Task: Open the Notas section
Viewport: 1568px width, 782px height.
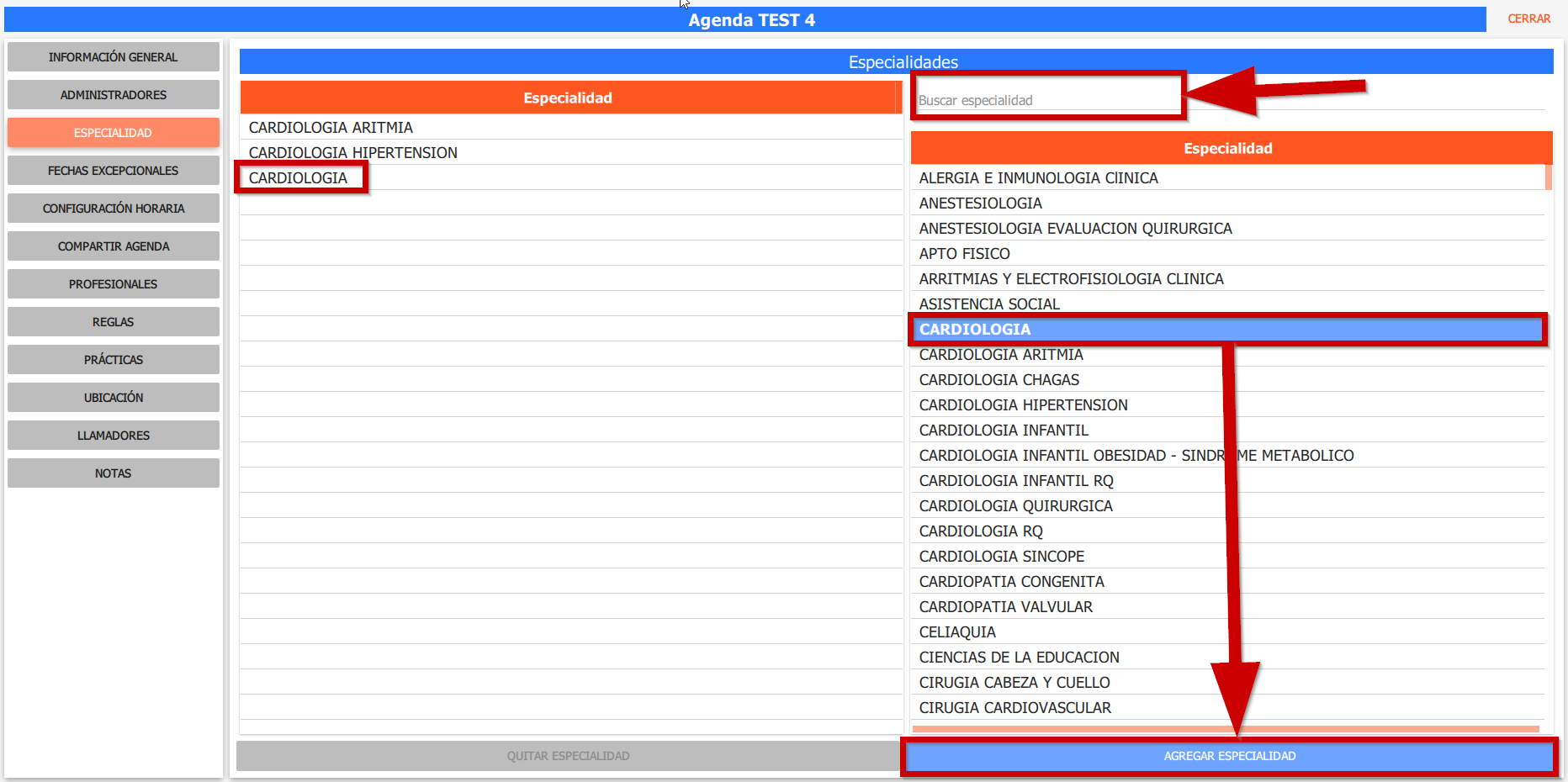Action: (x=113, y=473)
